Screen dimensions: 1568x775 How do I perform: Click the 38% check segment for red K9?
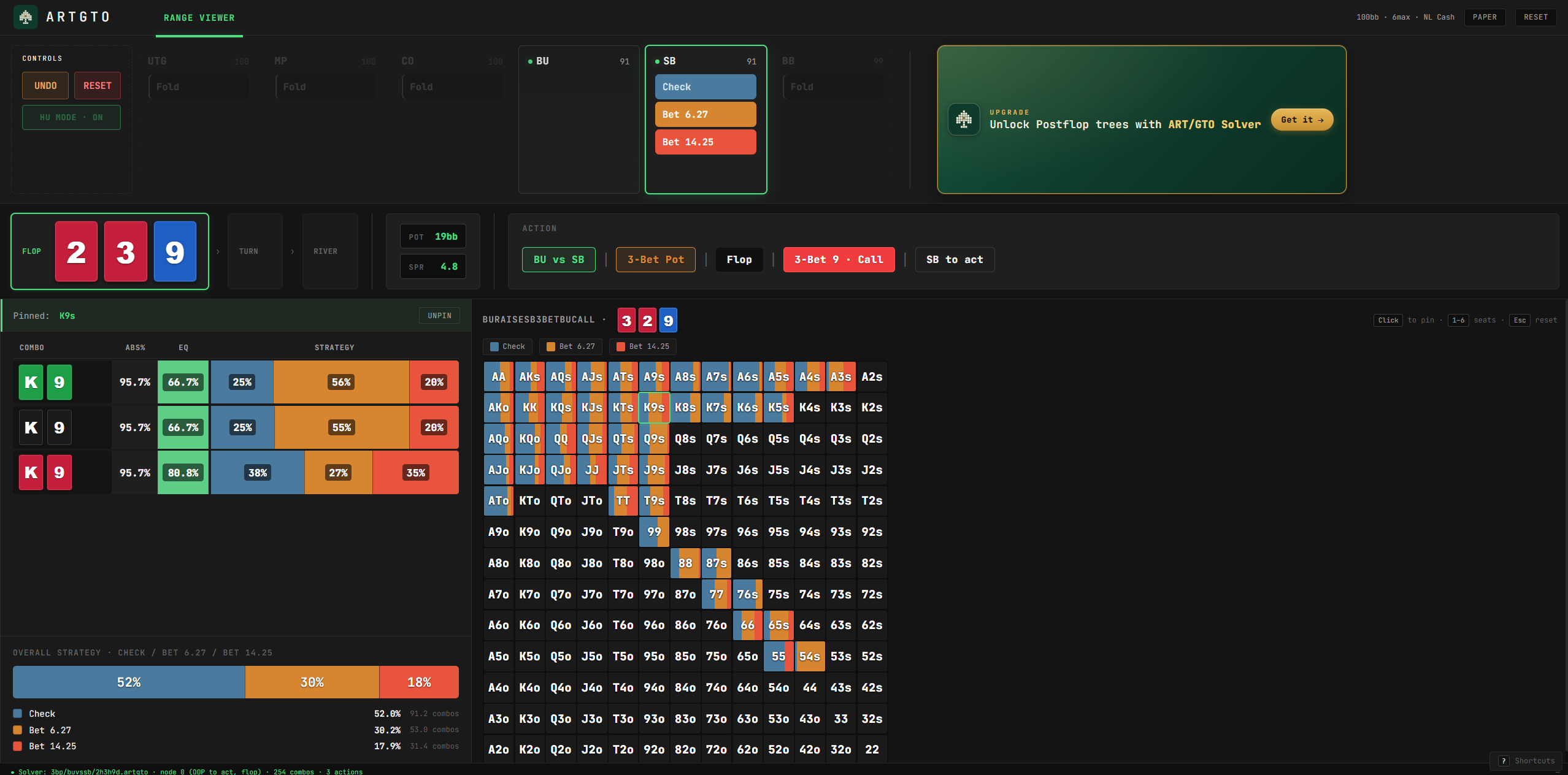coord(258,473)
